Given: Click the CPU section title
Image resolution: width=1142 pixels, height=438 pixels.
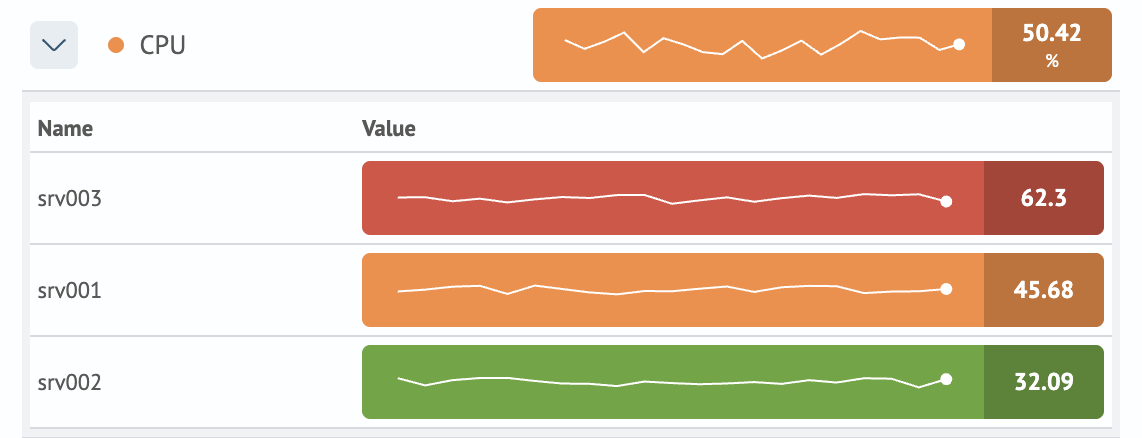Looking at the screenshot, I should [x=162, y=45].
